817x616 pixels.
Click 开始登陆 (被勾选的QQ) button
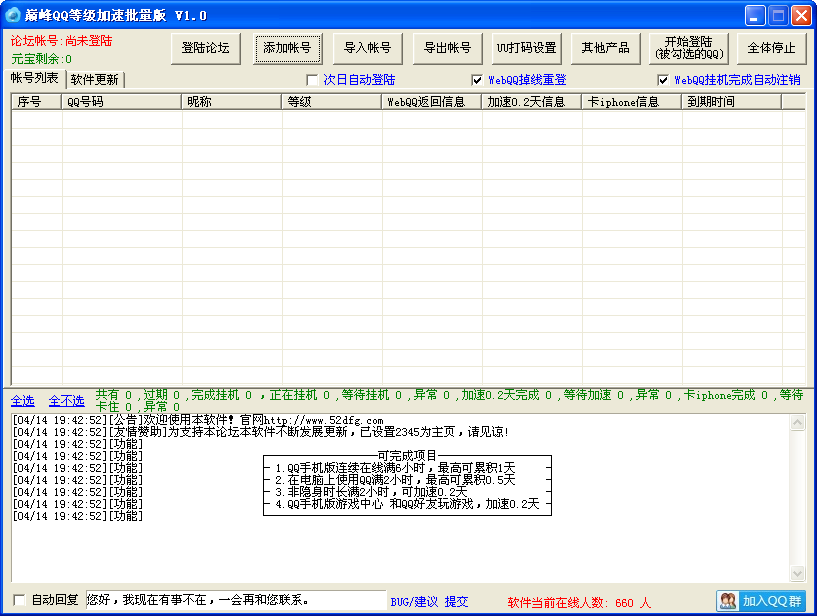pyautogui.click(x=689, y=48)
